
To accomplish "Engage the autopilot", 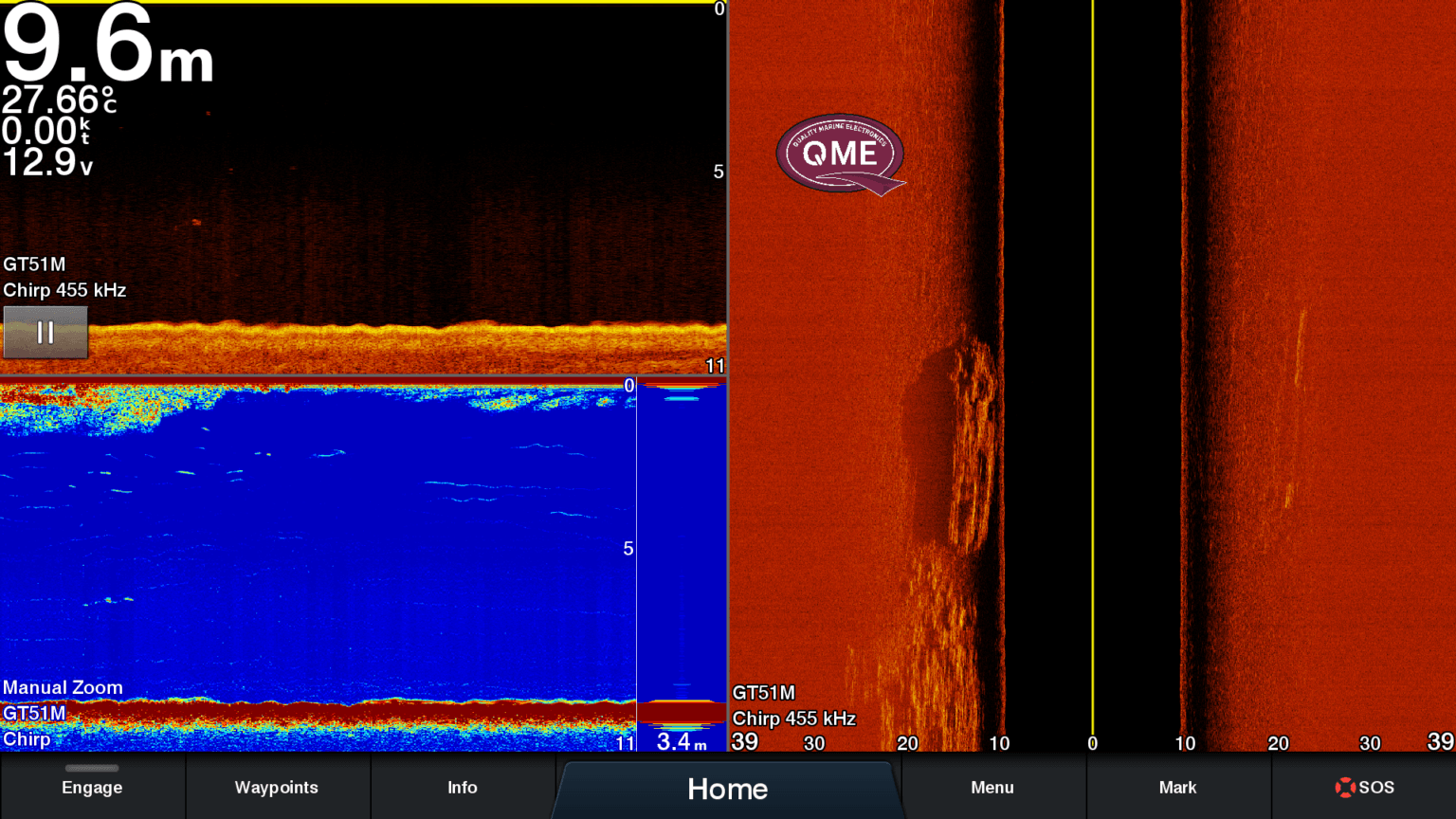I will 92,788.
